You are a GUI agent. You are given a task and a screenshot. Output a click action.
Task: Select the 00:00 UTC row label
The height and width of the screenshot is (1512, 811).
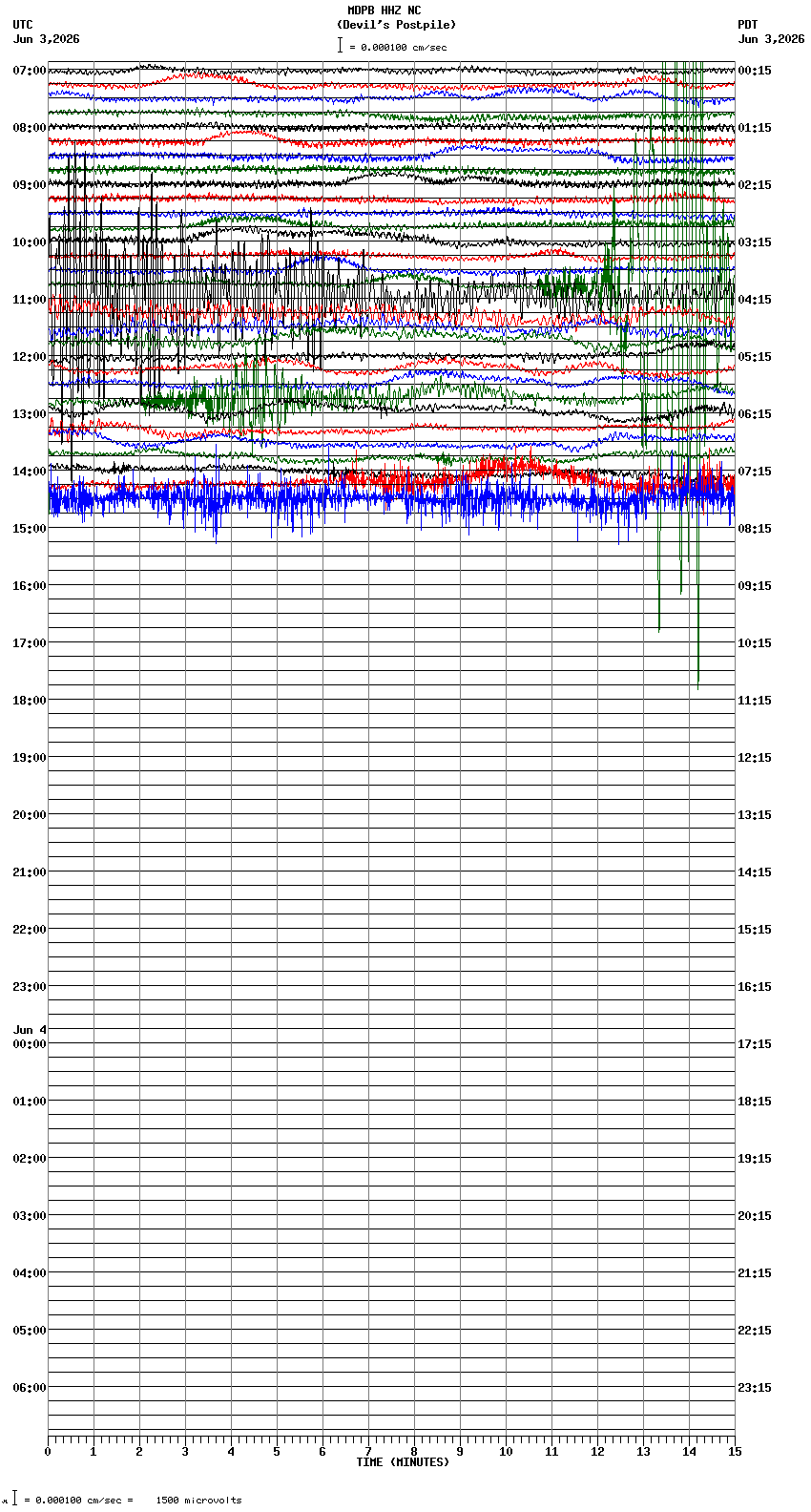30,1044
